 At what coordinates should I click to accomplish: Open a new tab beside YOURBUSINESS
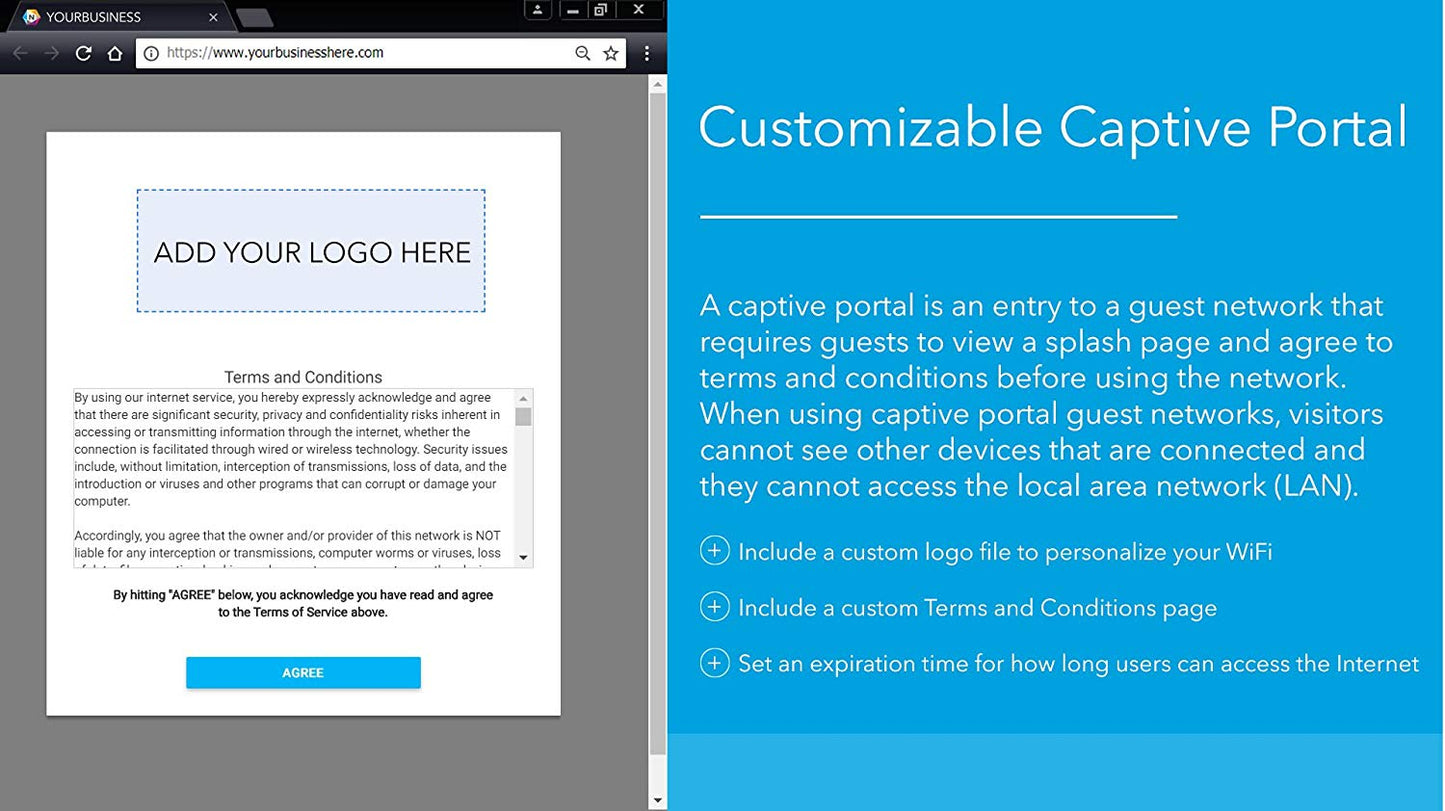255,17
